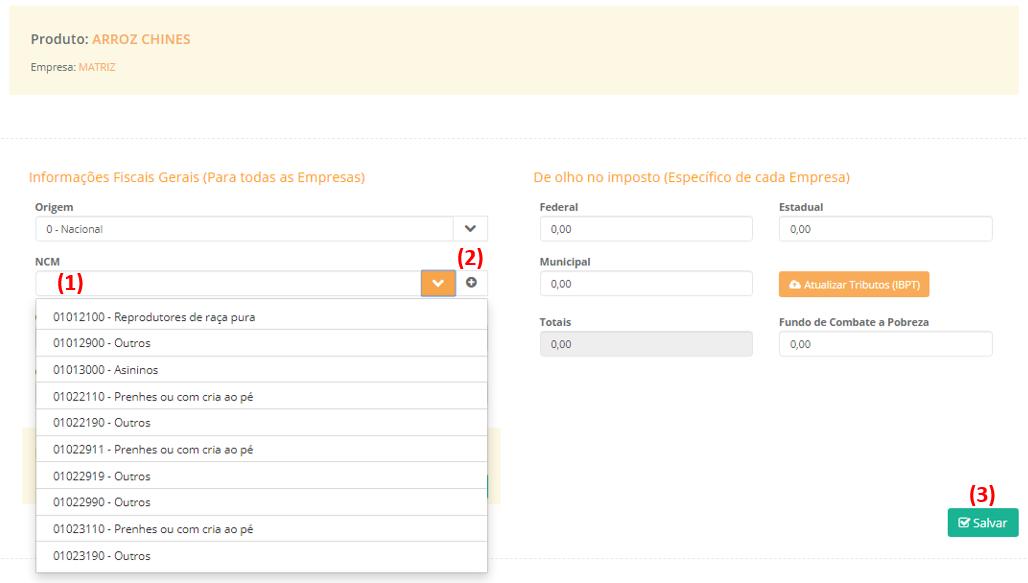Click the NCM search input field
The height and width of the screenshot is (583, 1028).
(x=228, y=283)
